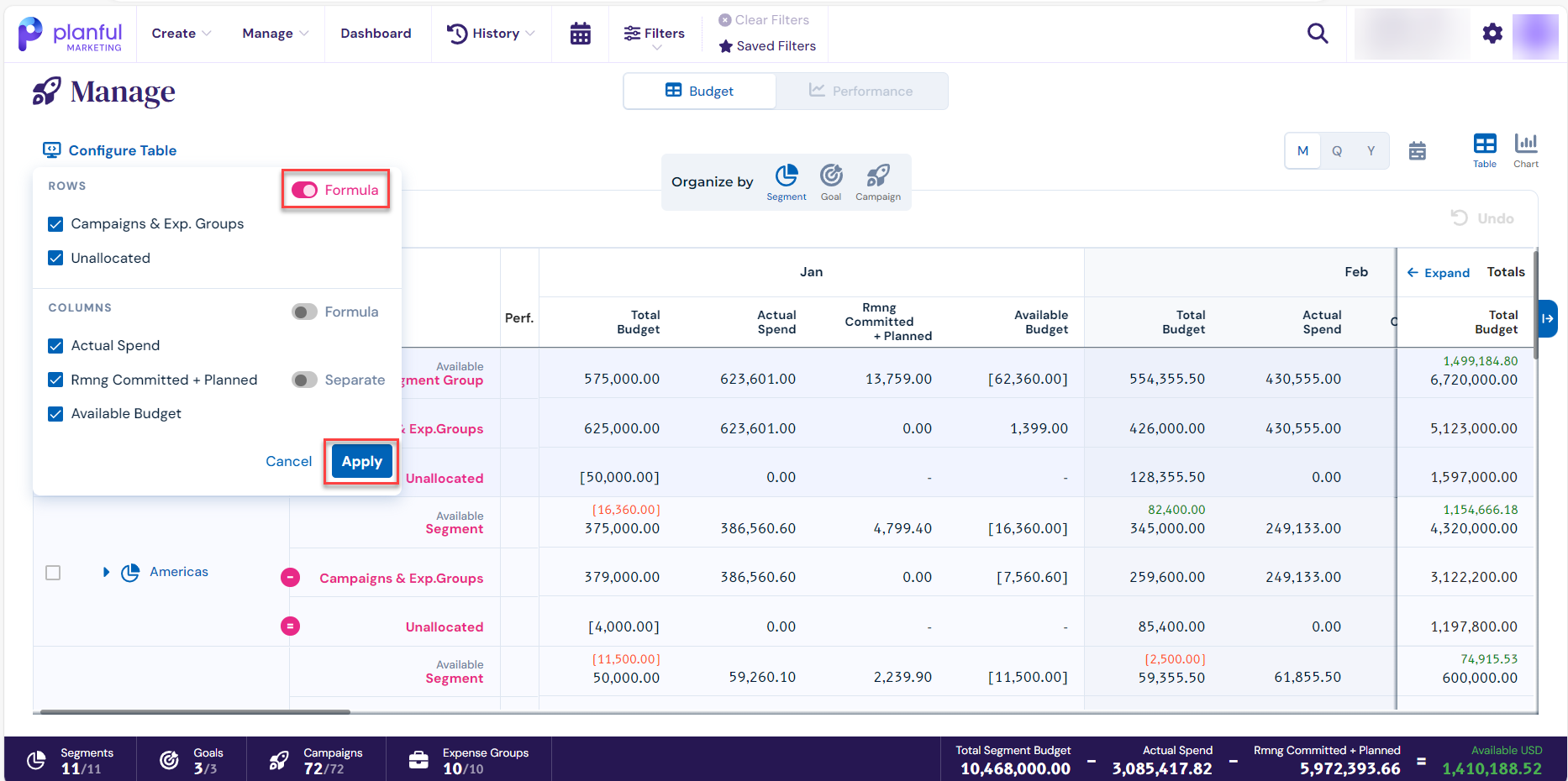1568x781 pixels.
Task: Open the Dashboard menu item
Action: (376, 34)
